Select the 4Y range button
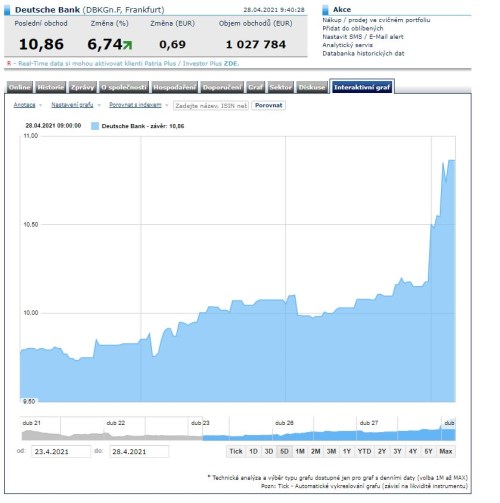 pos(413,452)
